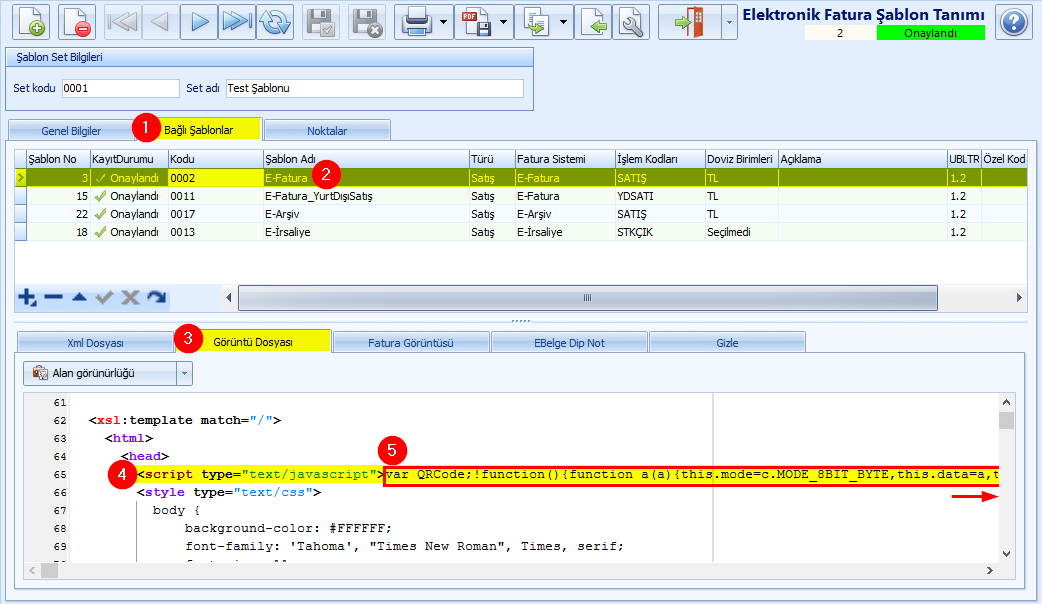The height and width of the screenshot is (604, 1042).
Task: Open the Xml Dosyası tab
Action: point(95,343)
